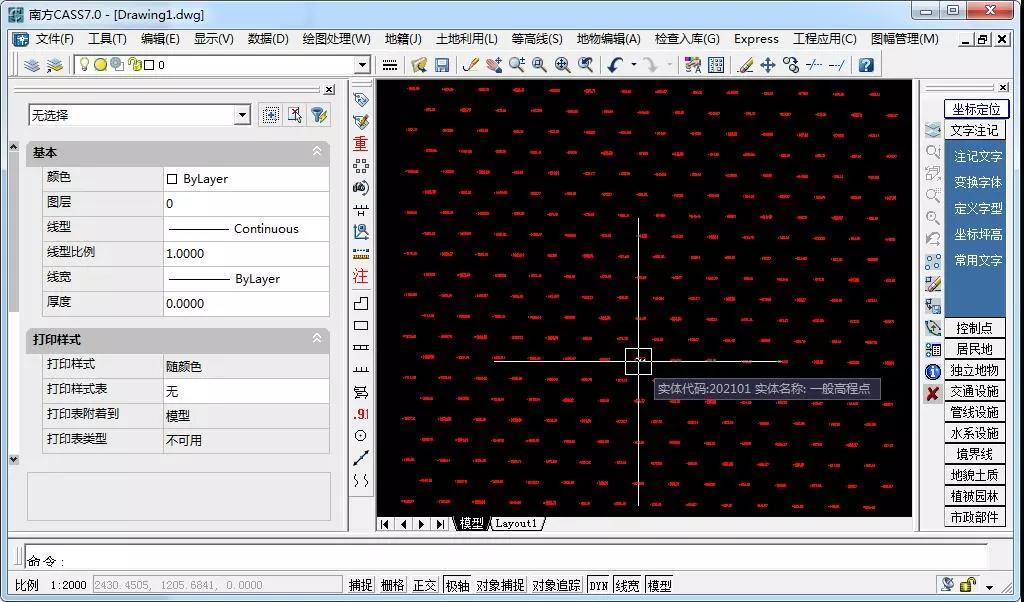Select the pan (move arrows) tool

(x=768, y=65)
